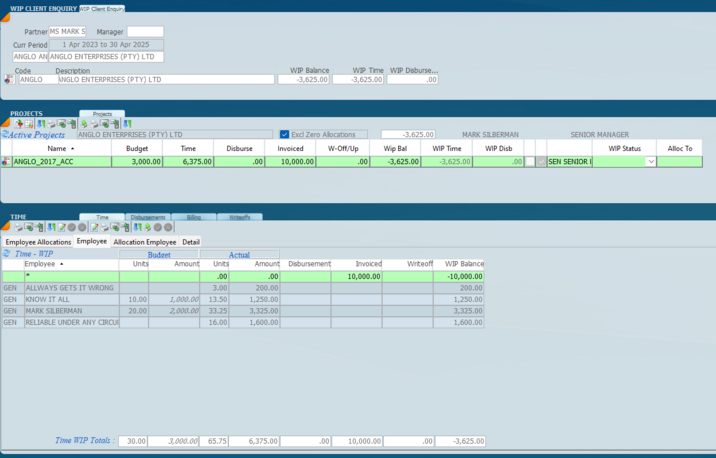Click the last icon in Projects toolbar
The height and width of the screenshot is (458, 716).
point(128,124)
